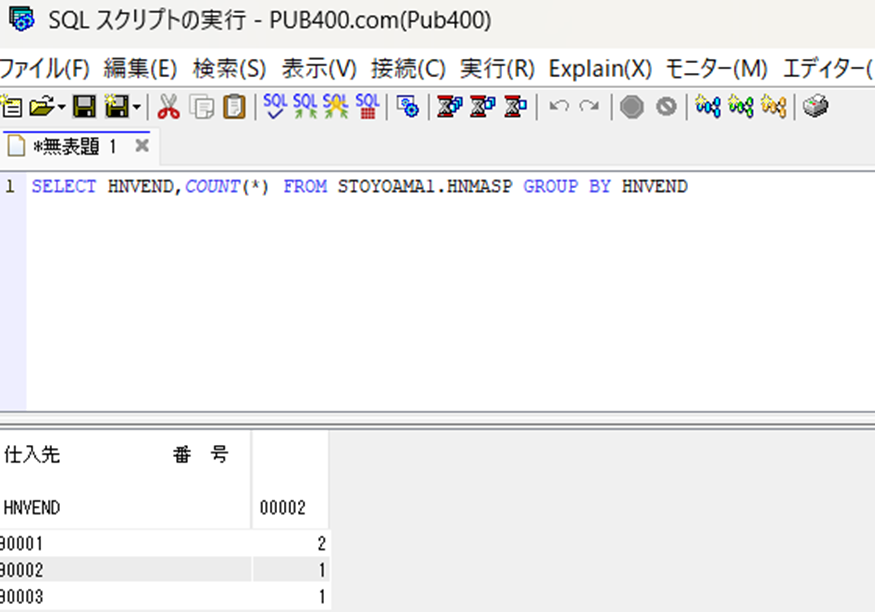This screenshot has height=612, width=875.
Task: Click the New script toolbar icon
Action: click(11, 107)
